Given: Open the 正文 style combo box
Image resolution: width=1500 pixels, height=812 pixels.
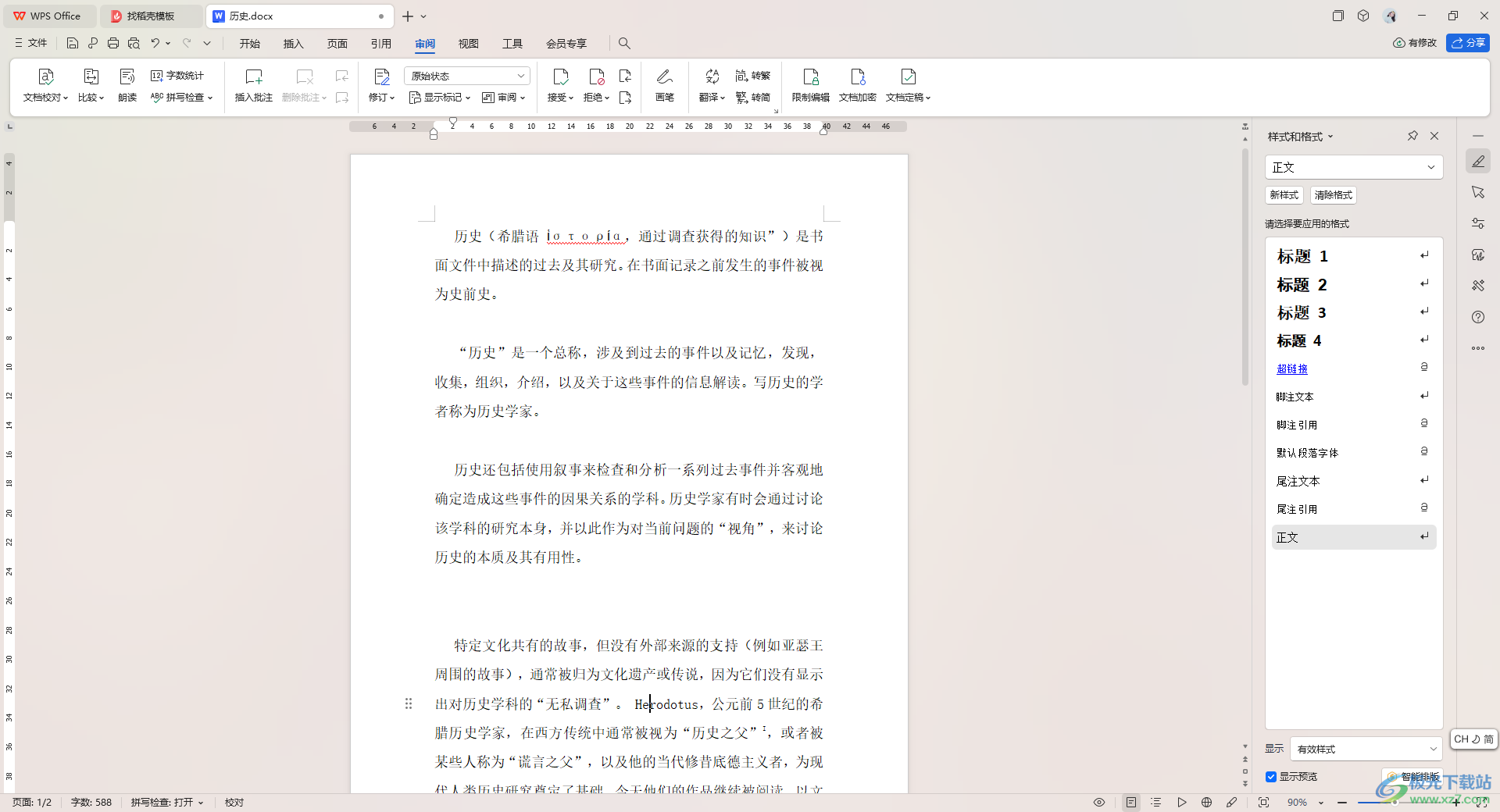Looking at the screenshot, I should point(1353,167).
